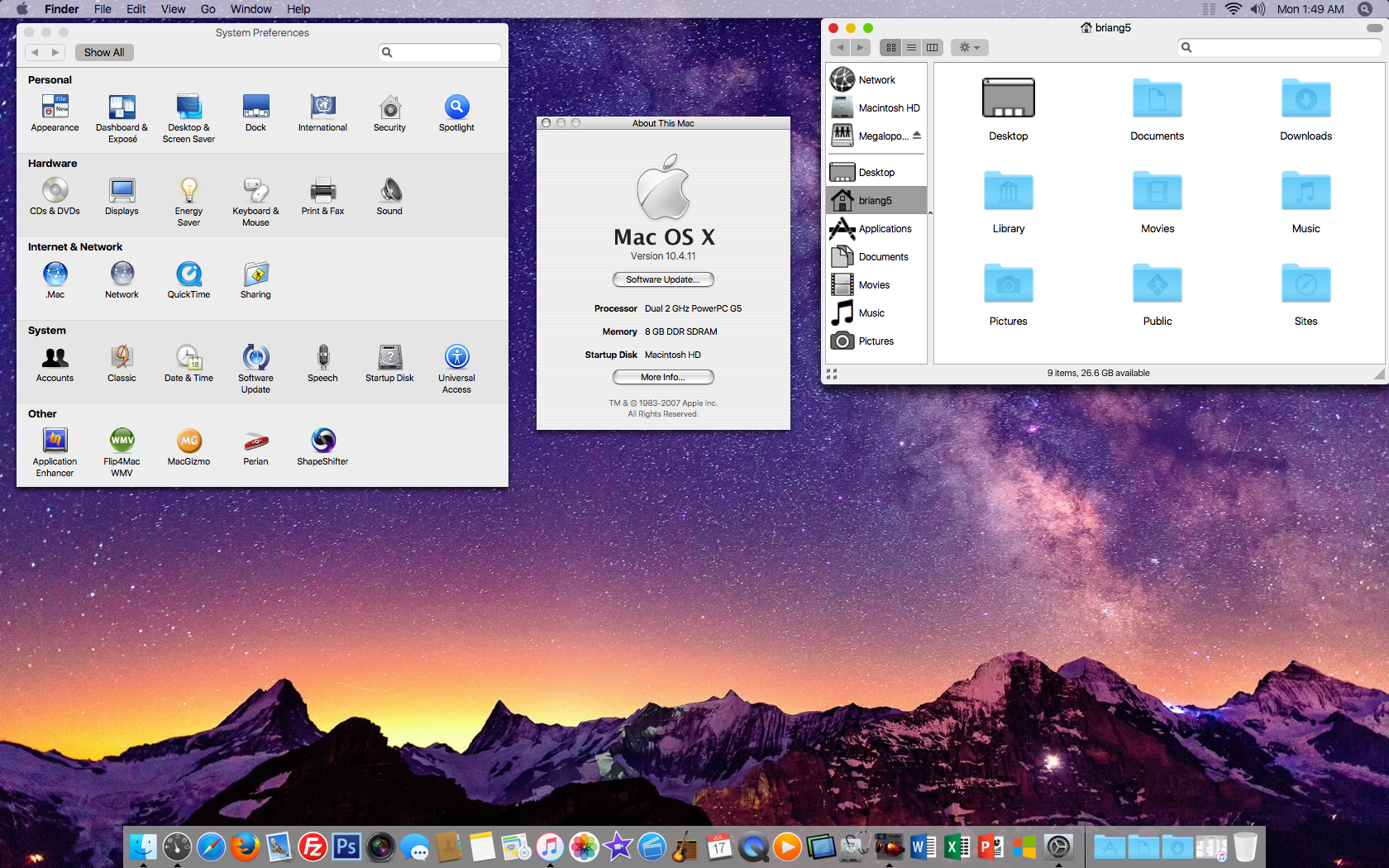Viewport: 1389px width, 868px height.
Task: Select the Sites folder in Finder
Action: coord(1306,294)
